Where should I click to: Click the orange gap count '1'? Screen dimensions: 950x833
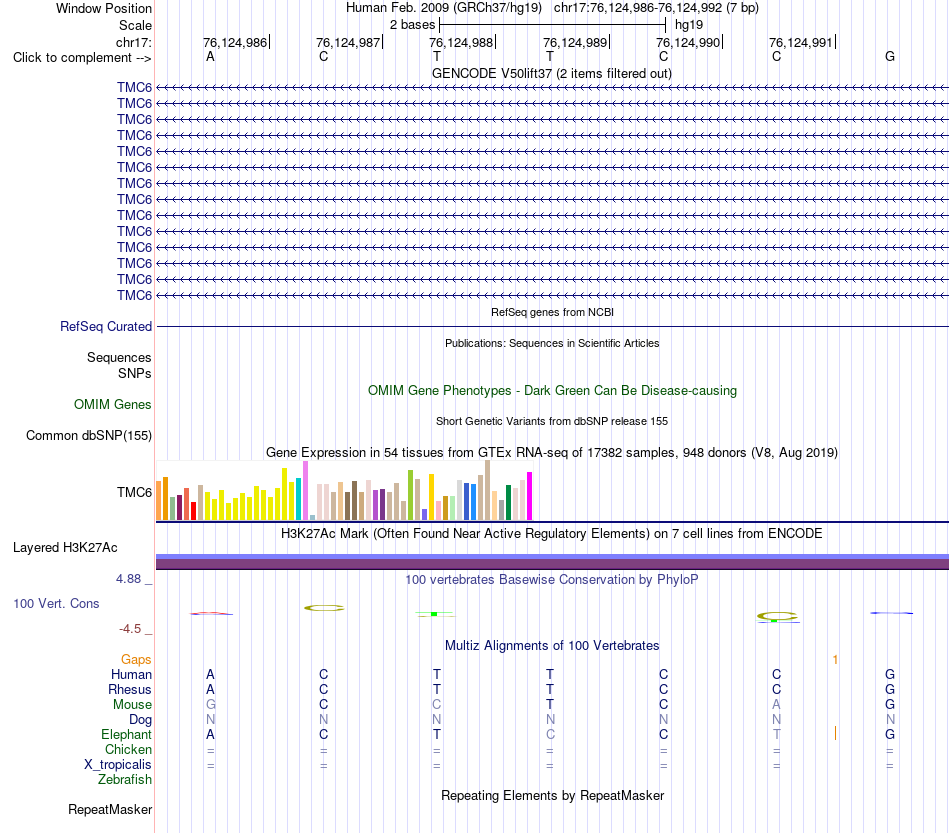coord(835,659)
